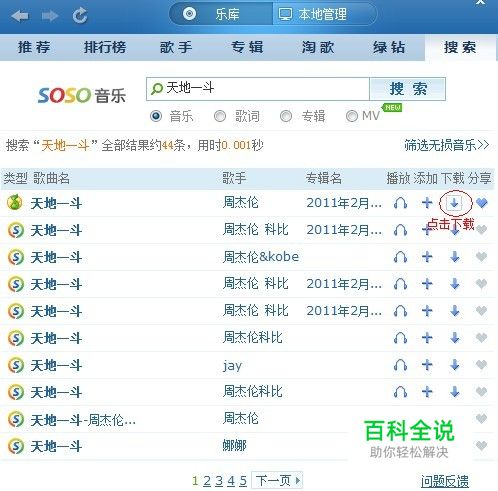Screen dimensions: 498x491
Task: Click the green QQ Music type icon
Action: pos(15,202)
